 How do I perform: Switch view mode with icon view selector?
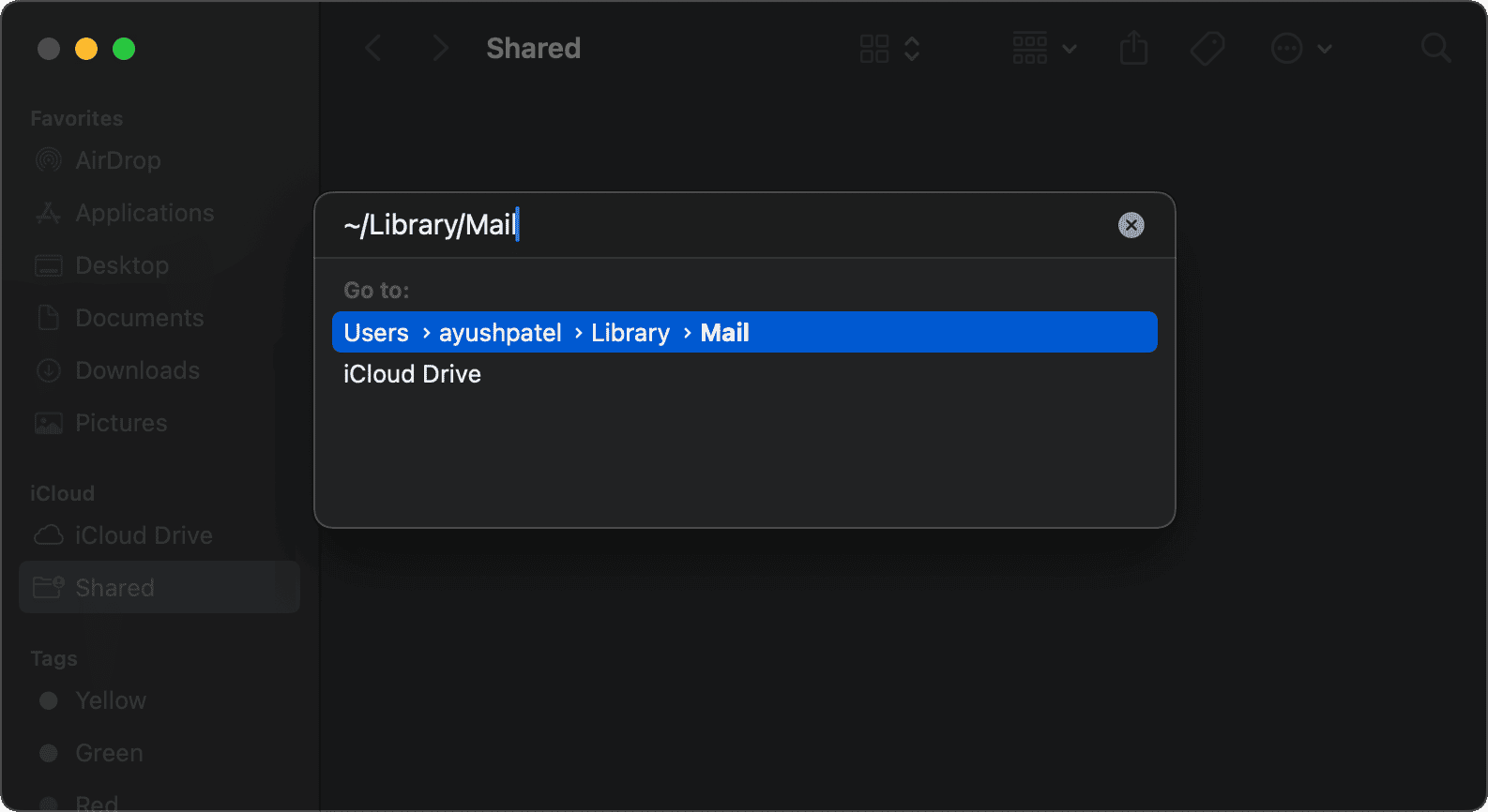pyautogui.click(x=888, y=48)
